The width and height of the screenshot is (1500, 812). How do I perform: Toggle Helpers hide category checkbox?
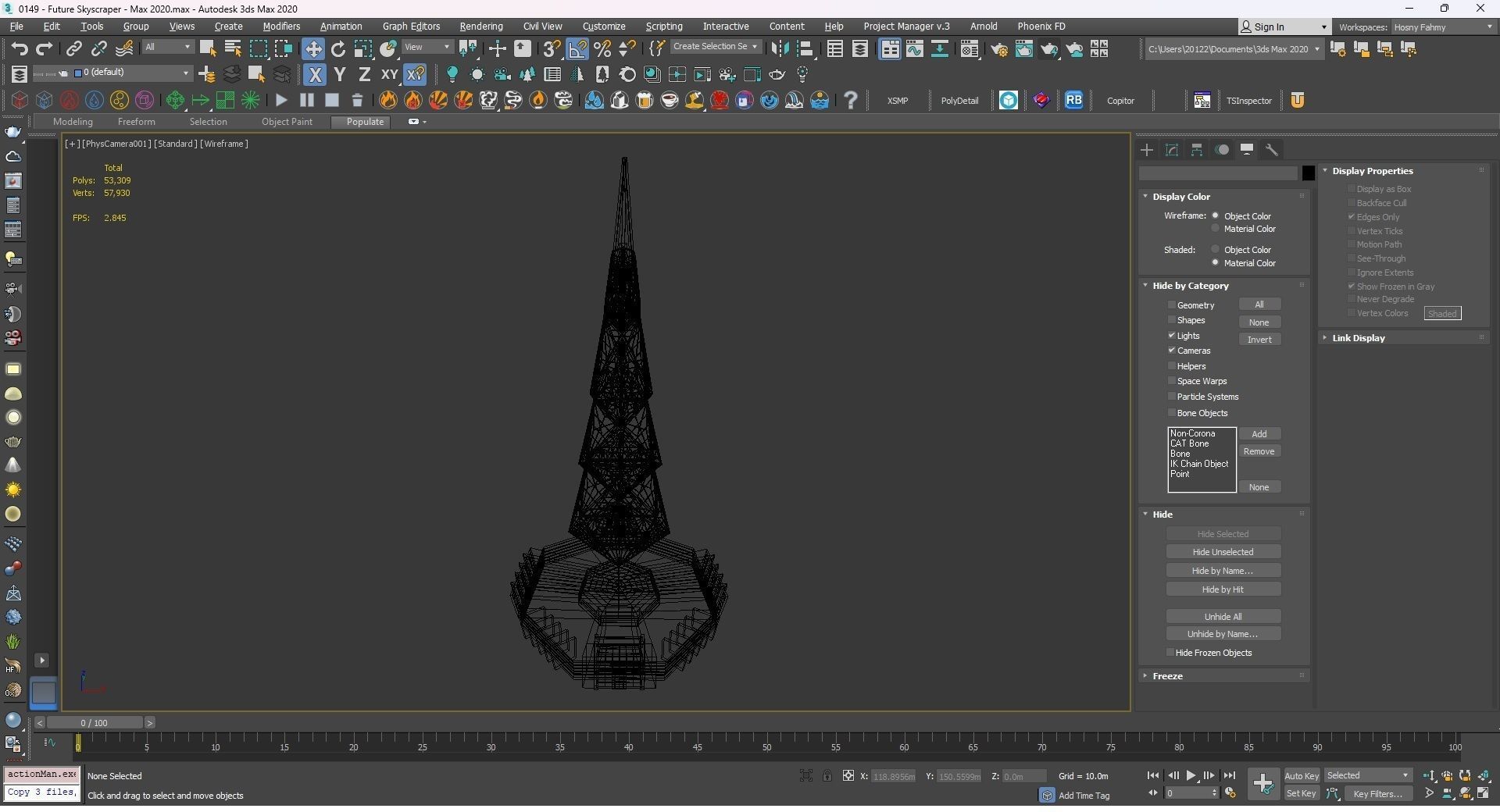tap(1172, 365)
